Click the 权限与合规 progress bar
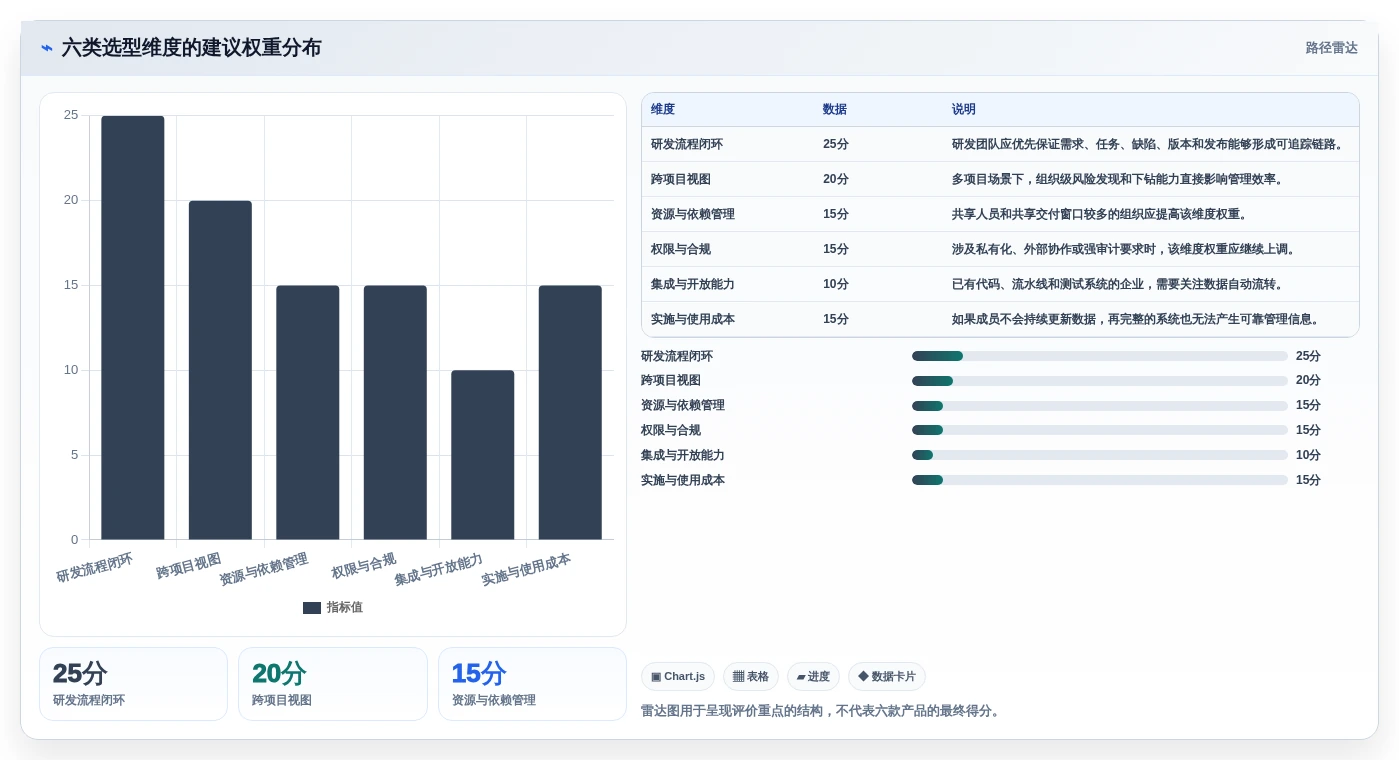This screenshot has height=760, width=1399. point(1100,430)
